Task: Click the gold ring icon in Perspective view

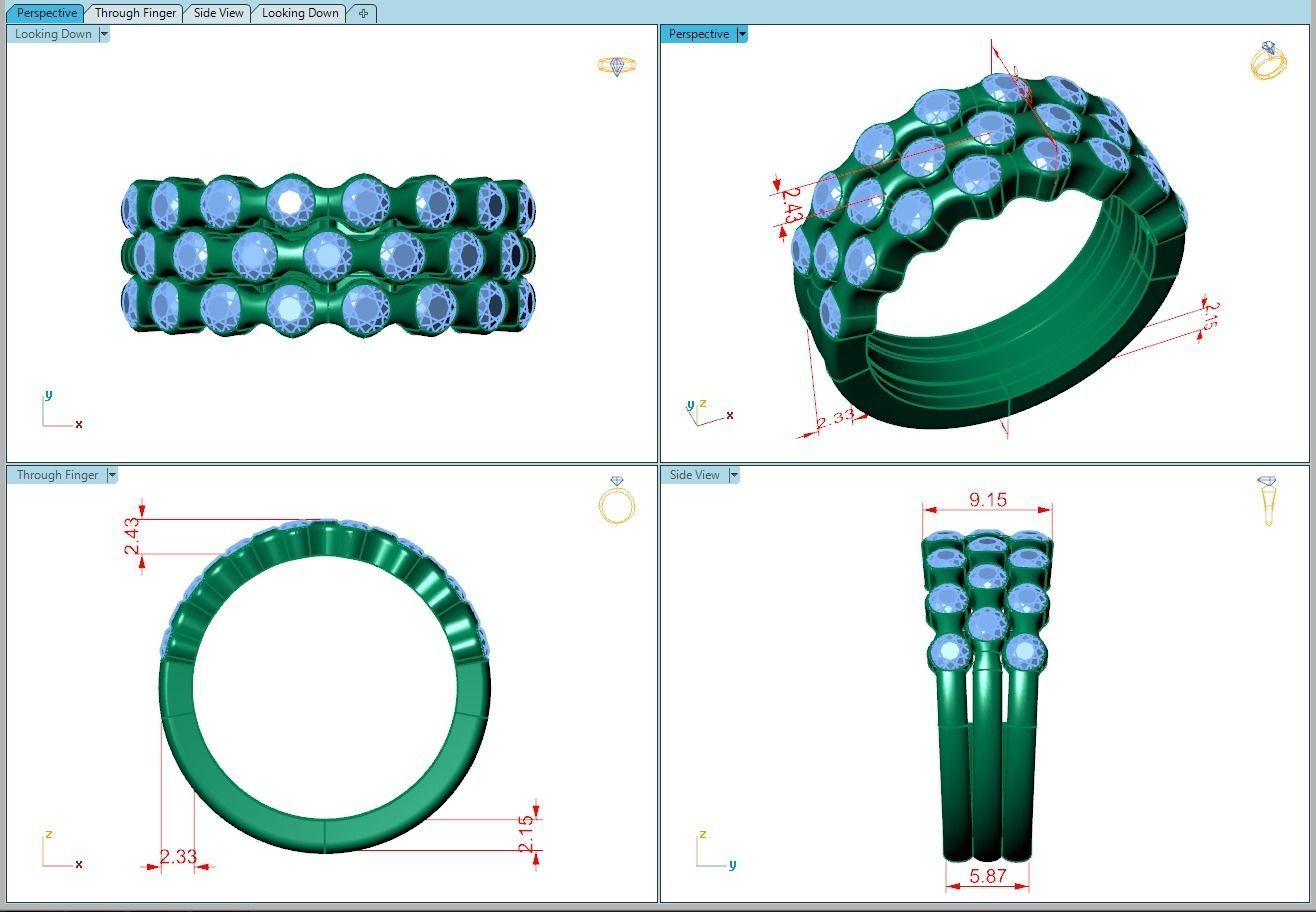Action: [x=1268, y=61]
